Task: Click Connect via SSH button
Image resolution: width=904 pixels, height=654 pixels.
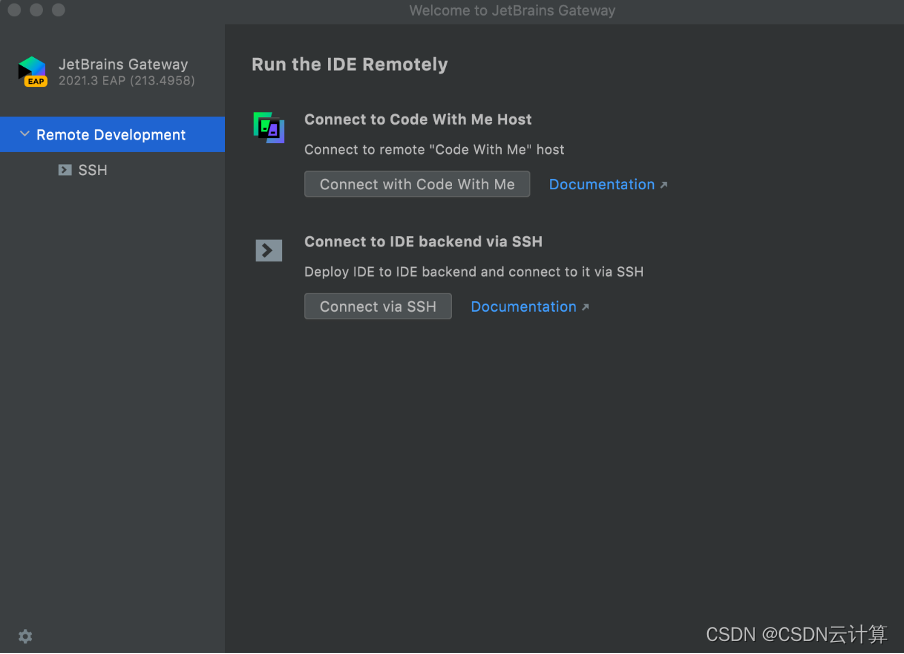Action: click(378, 306)
